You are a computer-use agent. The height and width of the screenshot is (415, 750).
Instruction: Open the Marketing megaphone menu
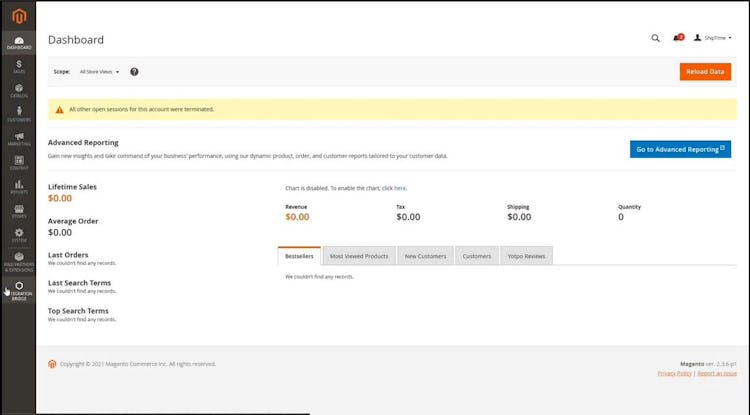point(19,138)
